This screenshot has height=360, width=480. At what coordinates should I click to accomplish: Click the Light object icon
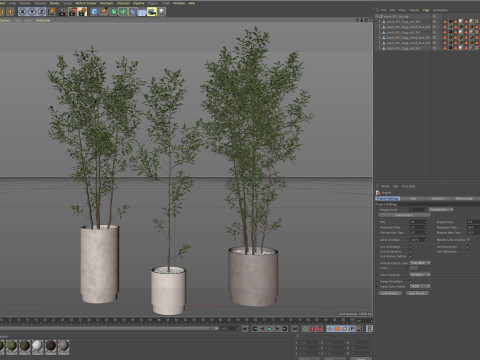pyautogui.click(x=162, y=12)
